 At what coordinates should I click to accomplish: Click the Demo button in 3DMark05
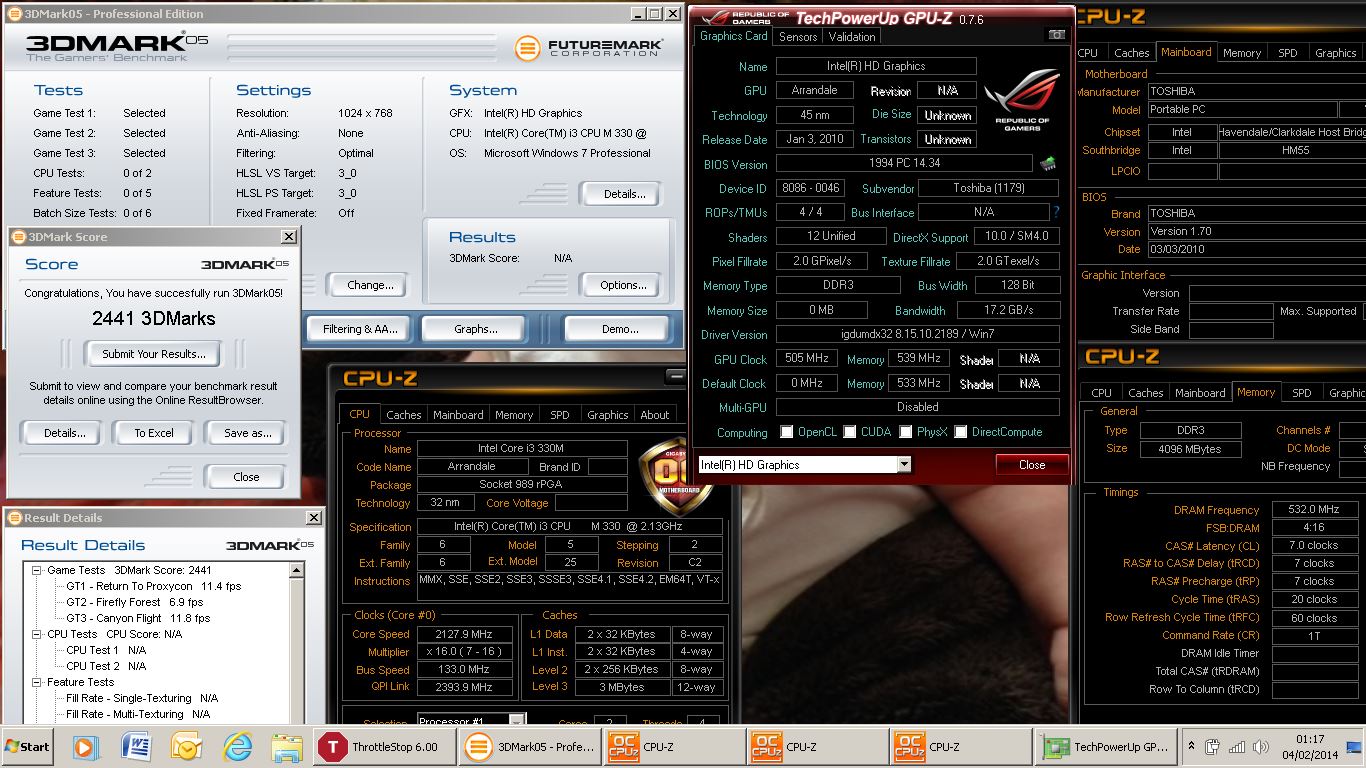(619, 328)
